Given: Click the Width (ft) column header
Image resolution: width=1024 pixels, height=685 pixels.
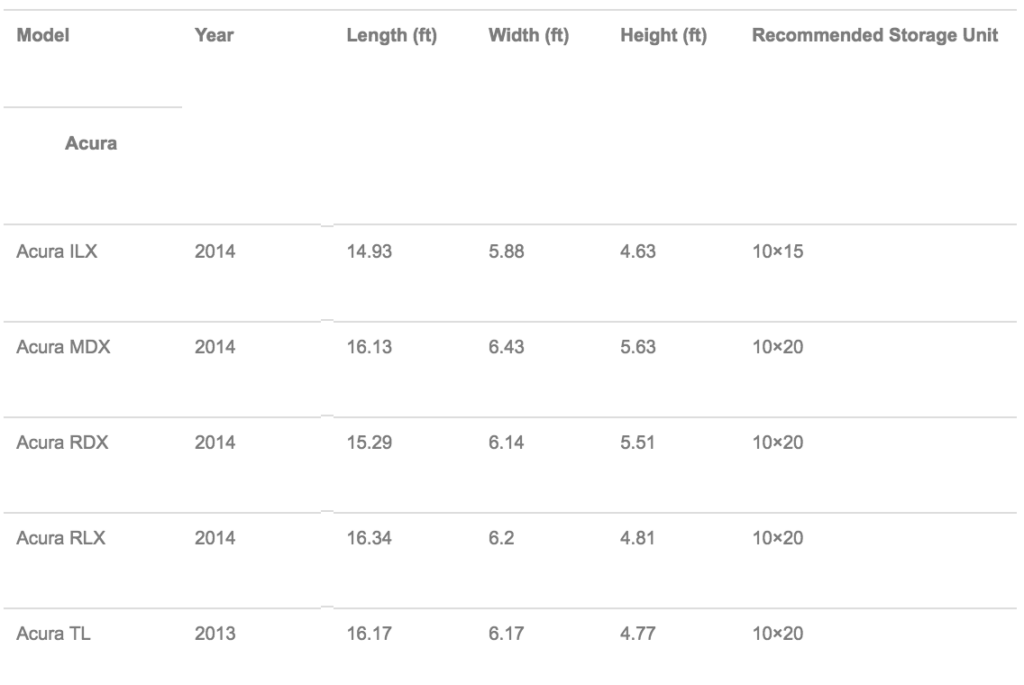Looking at the screenshot, I should pos(528,35).
